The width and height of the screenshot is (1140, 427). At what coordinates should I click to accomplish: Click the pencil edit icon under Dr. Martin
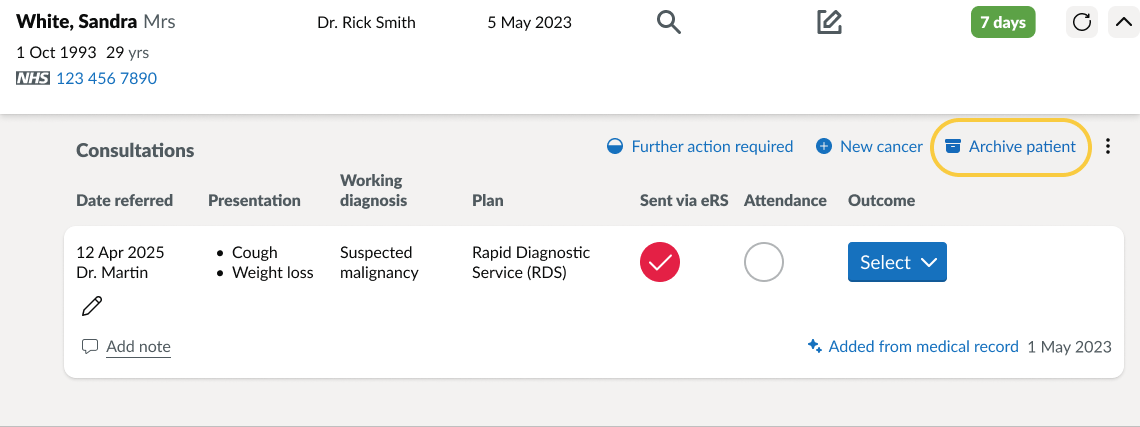92,306
